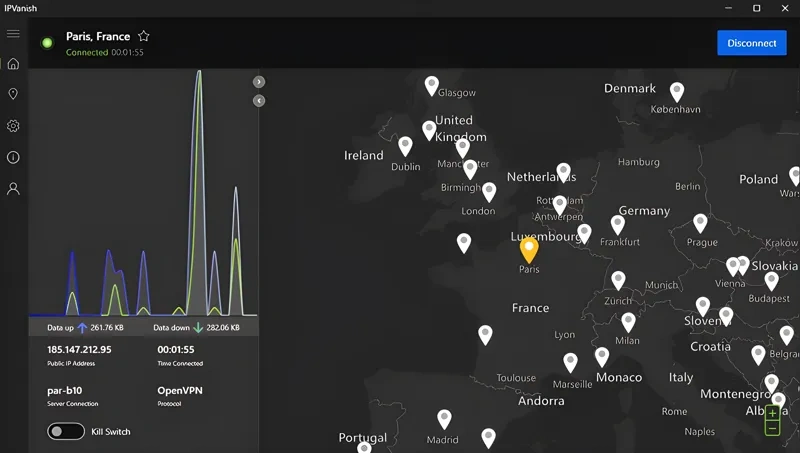Click the Disconnect button
This screenshot has width=800, height=453.
tap(751, 43)
